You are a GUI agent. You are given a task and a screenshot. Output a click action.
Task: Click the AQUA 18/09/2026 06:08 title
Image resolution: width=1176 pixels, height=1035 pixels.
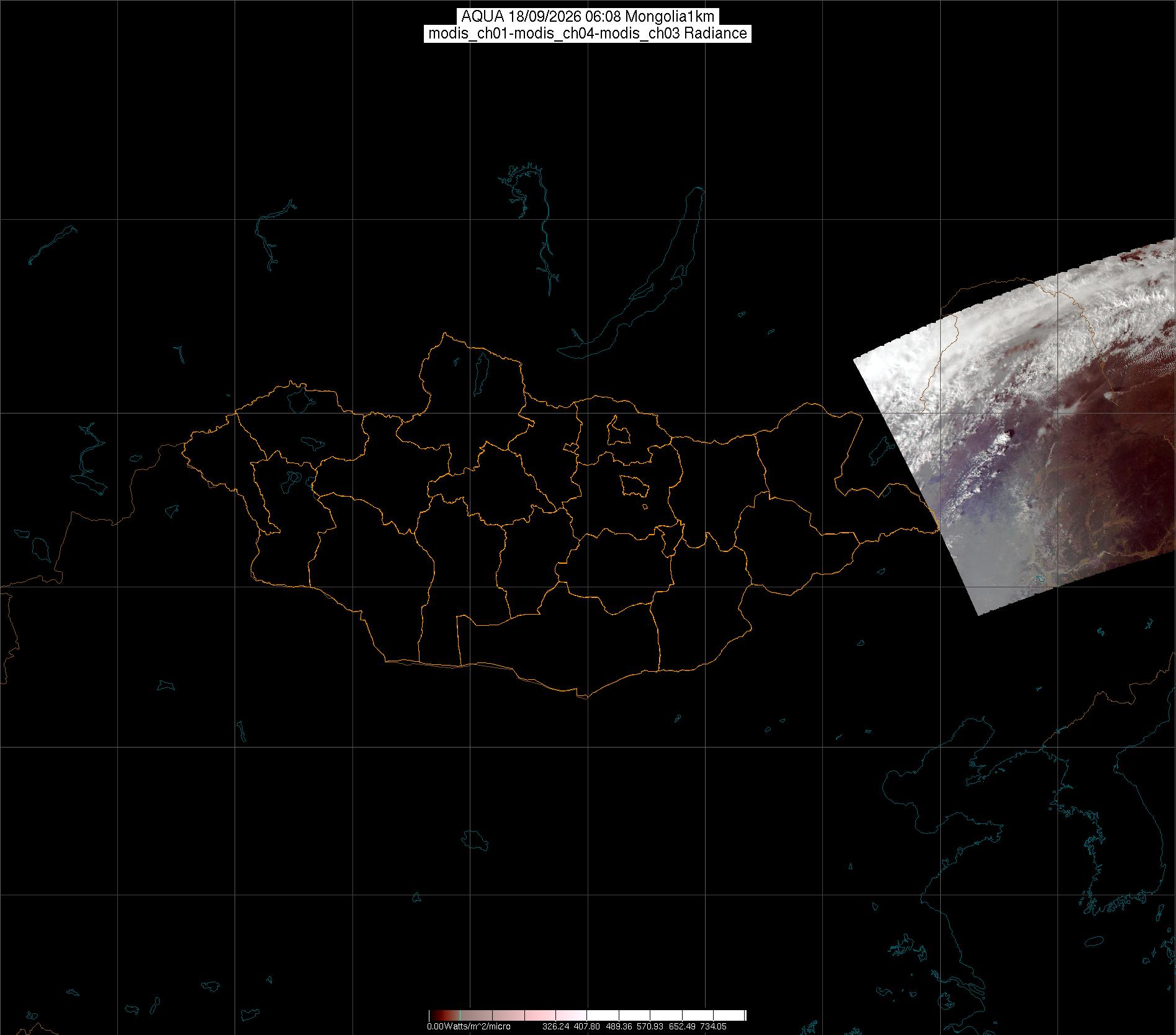tap(588, 17)
